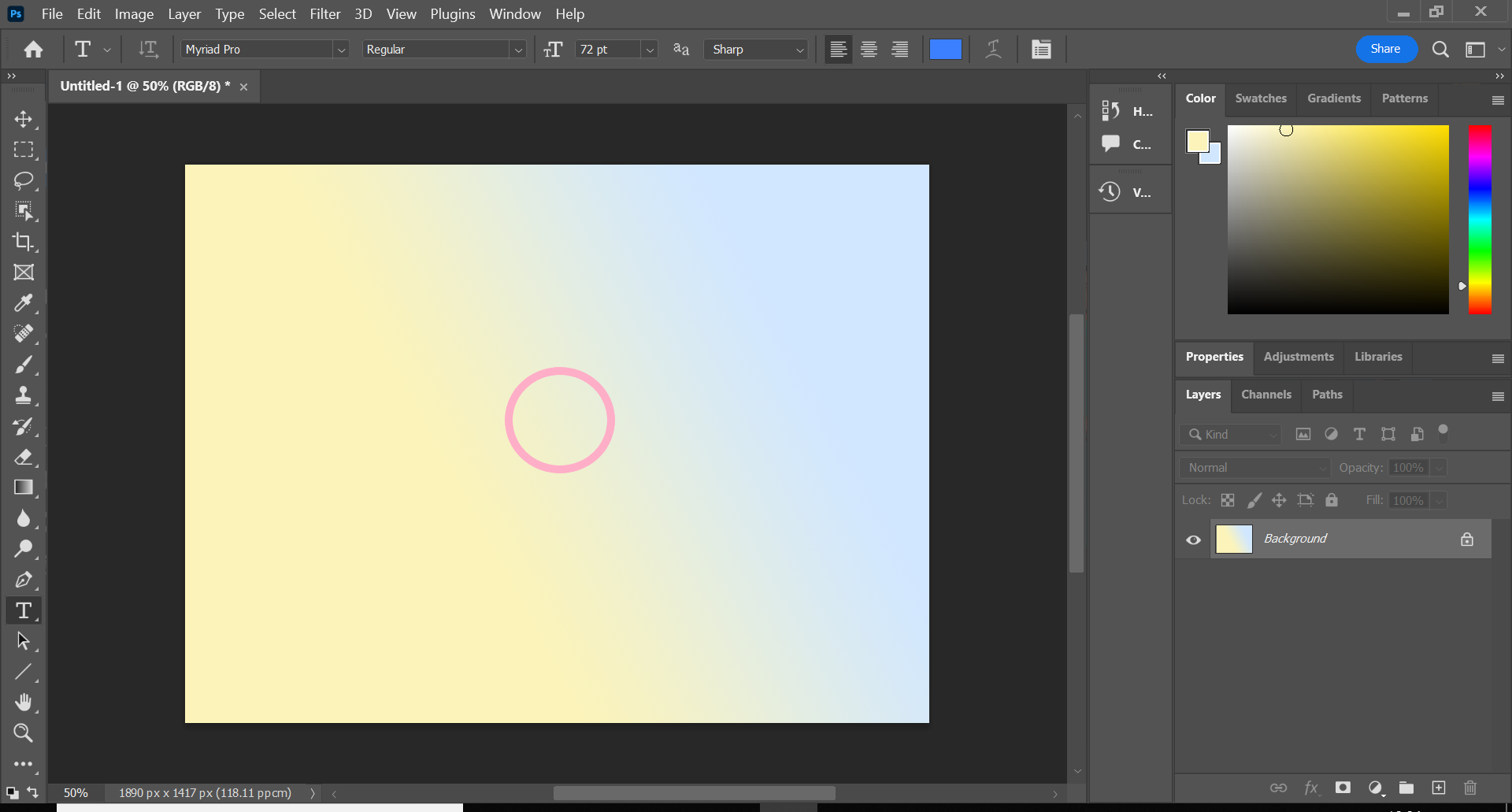Open the Color panel options menu
The width and height of the screenshot is (1512, 812).
click(1498, 100)
